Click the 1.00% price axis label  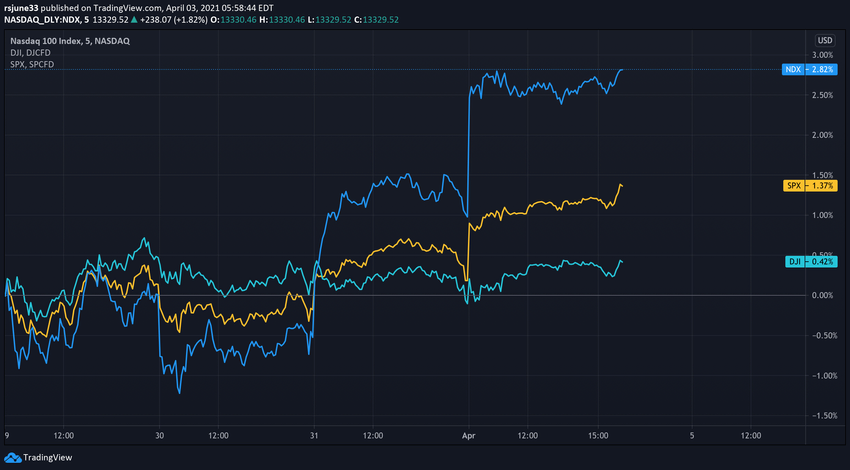tap(822, 215)
